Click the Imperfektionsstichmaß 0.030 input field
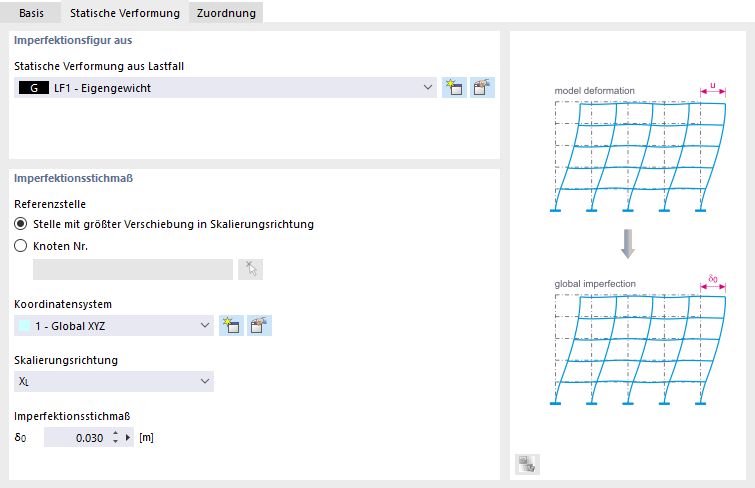 pyautogui.click(x=76, y=437)
